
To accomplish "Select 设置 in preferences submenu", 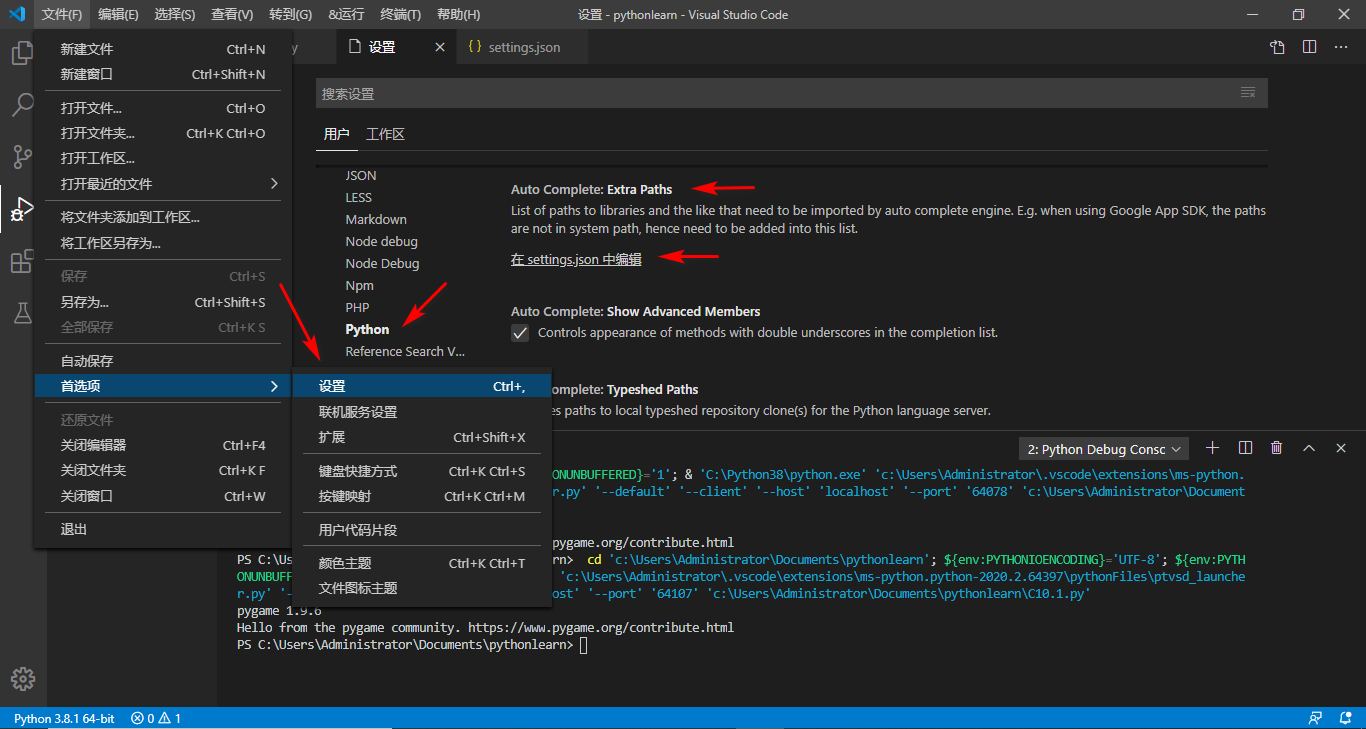I will pyautogui.click(x=421, y=386).
